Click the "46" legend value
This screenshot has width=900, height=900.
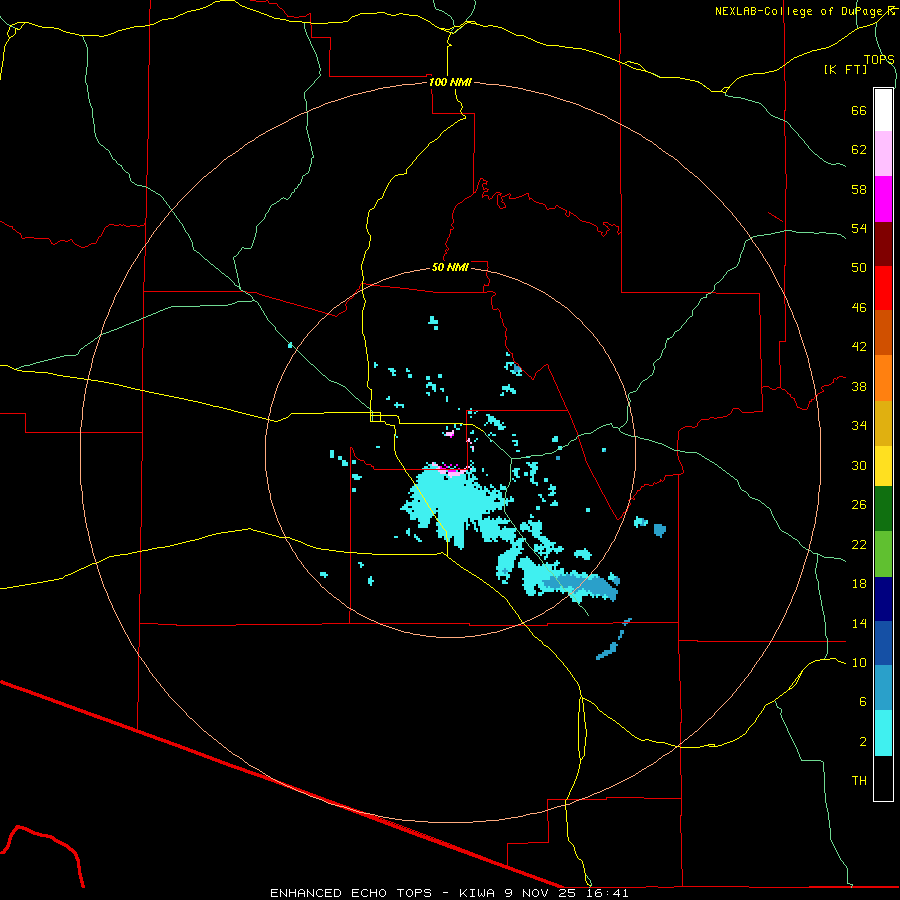(859, 307)
